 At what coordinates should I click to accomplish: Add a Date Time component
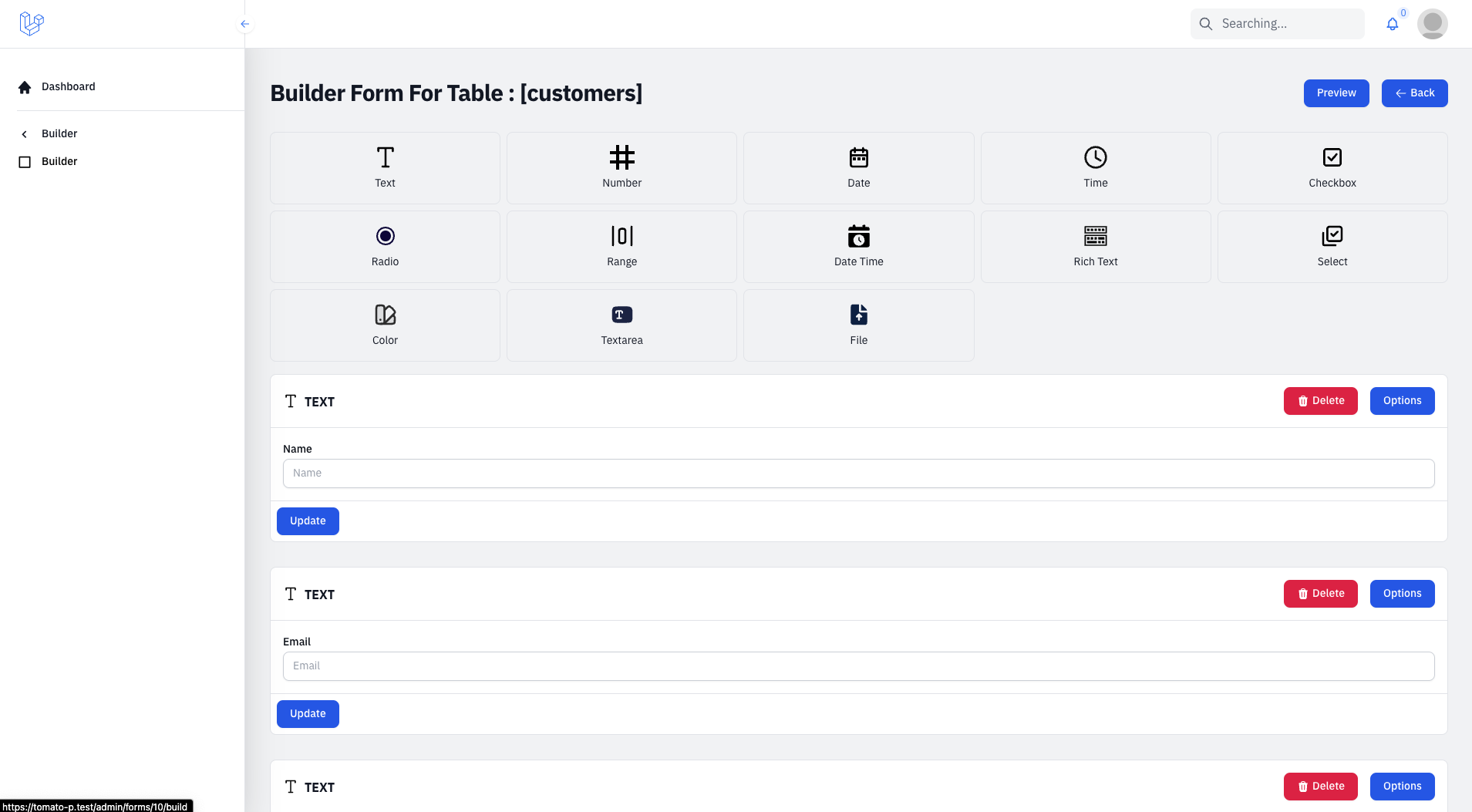tap(858, 247)
